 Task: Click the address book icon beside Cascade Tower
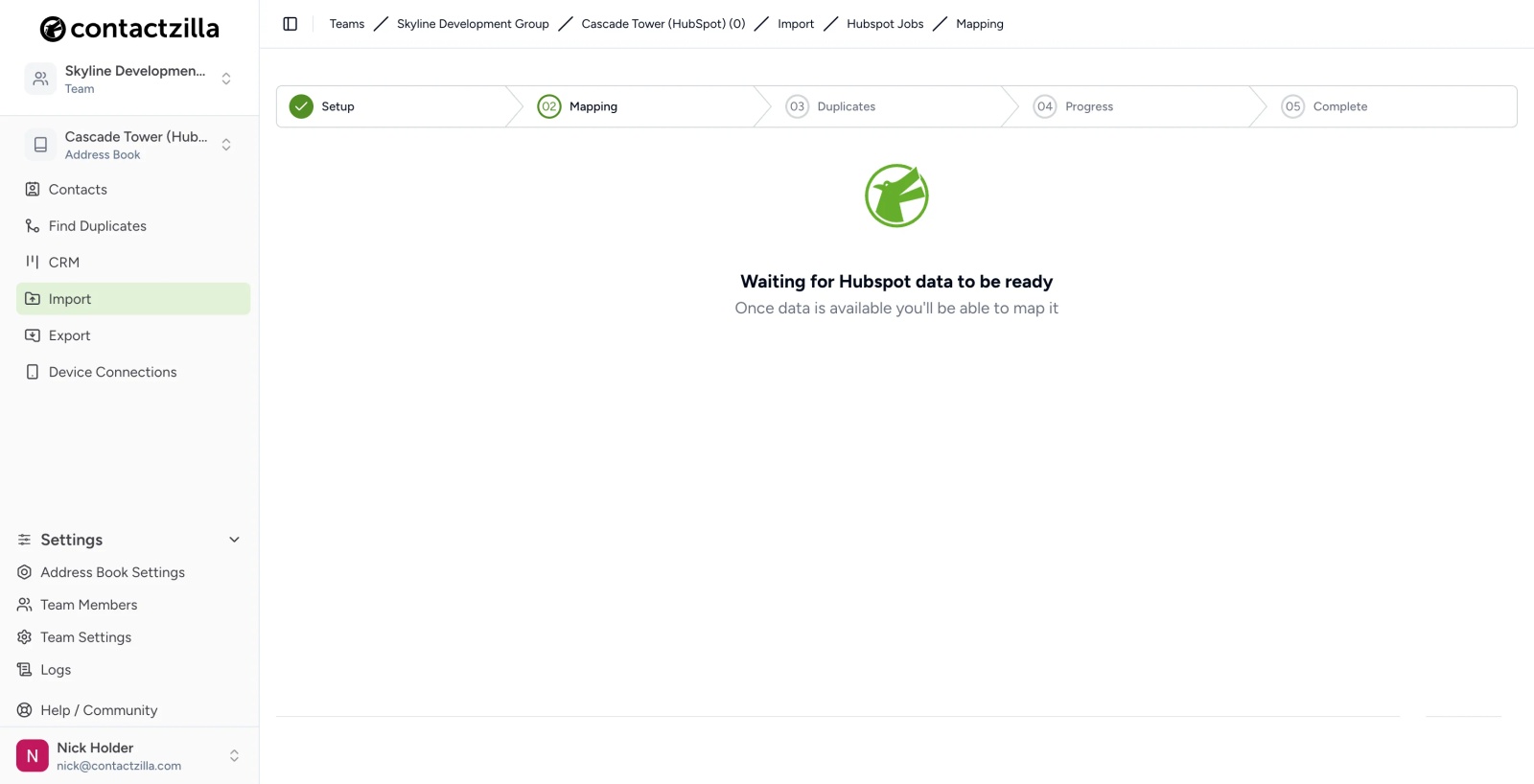[40, 145]
